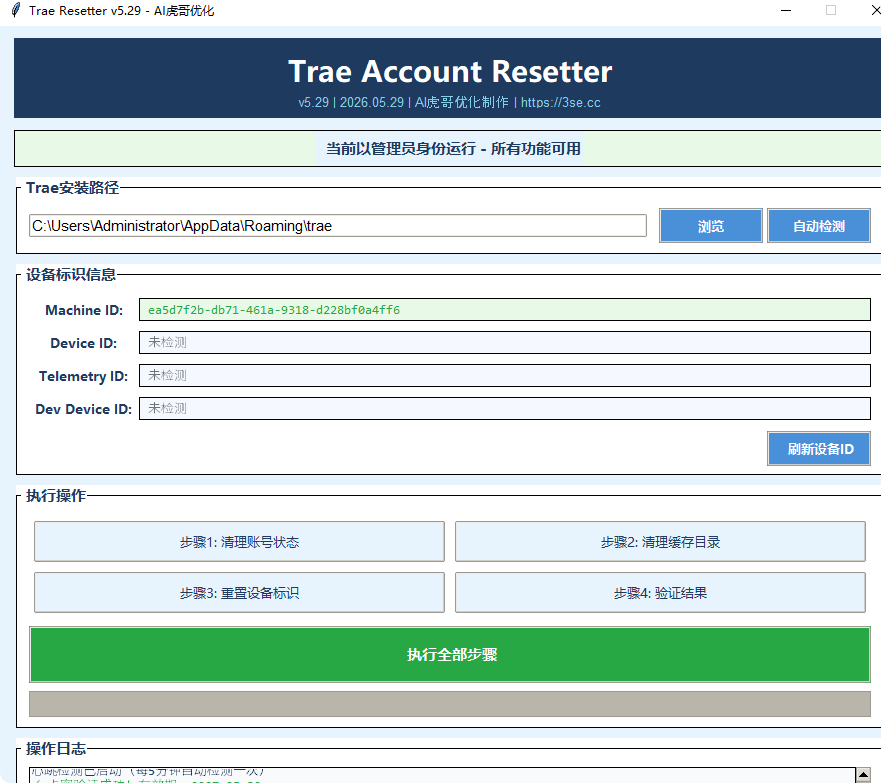Click the 执行操作 group title

[56, 495]
